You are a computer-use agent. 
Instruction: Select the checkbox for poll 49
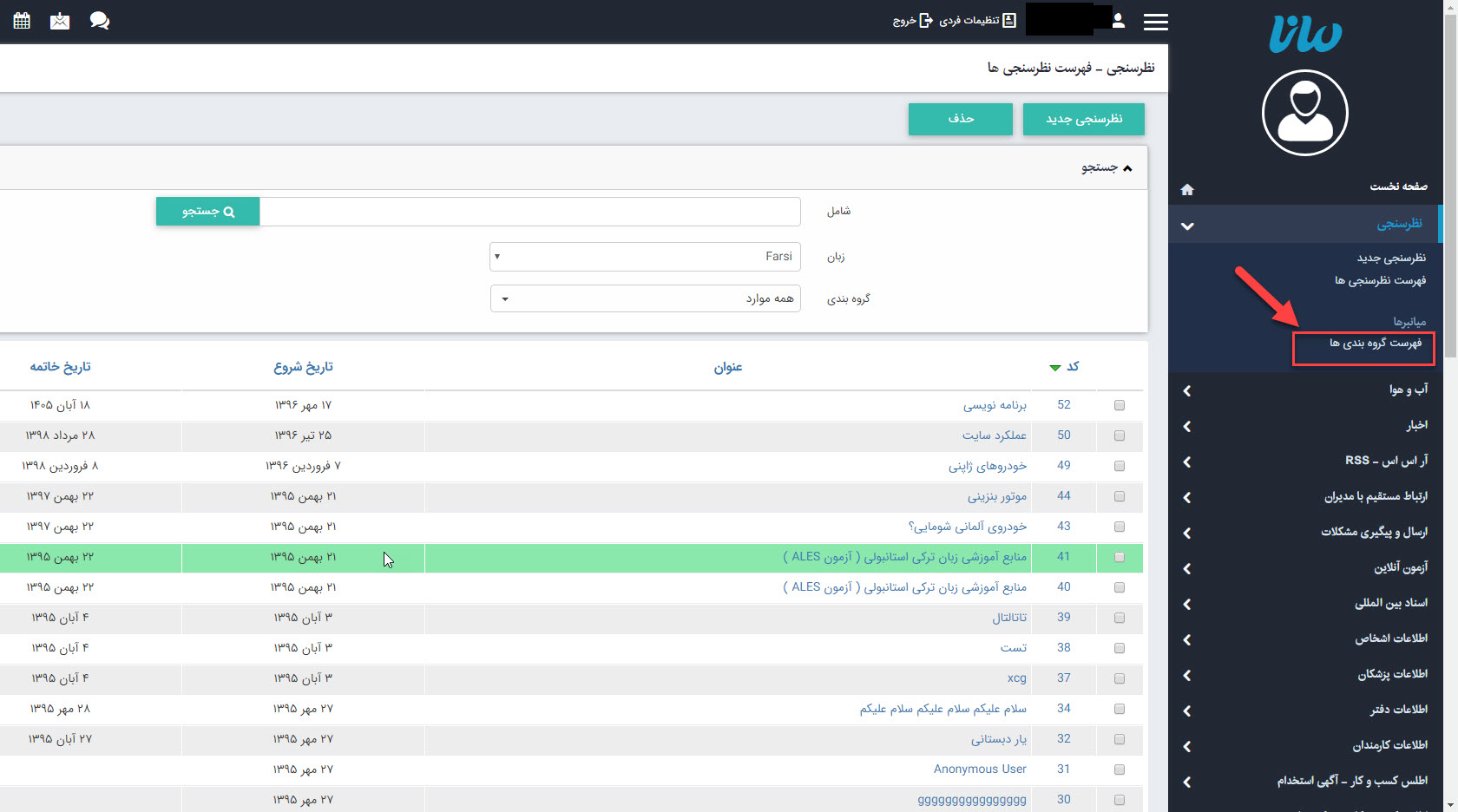(x=1120, y=466)
